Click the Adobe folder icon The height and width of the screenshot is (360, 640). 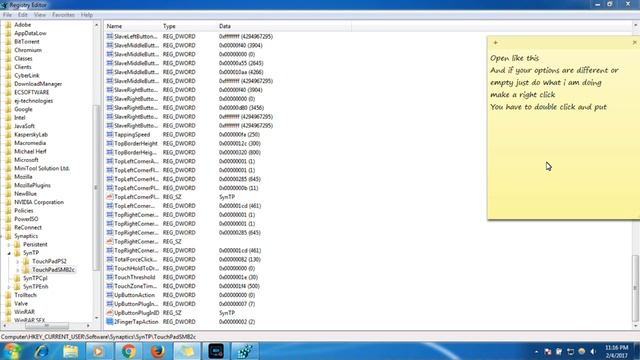coord(9,25)
